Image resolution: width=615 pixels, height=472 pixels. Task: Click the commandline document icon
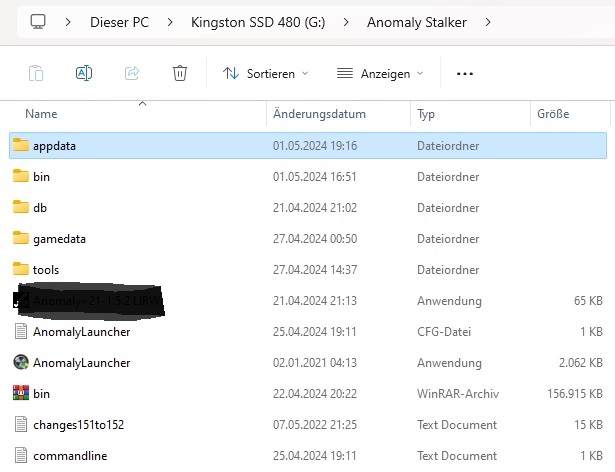21,455
